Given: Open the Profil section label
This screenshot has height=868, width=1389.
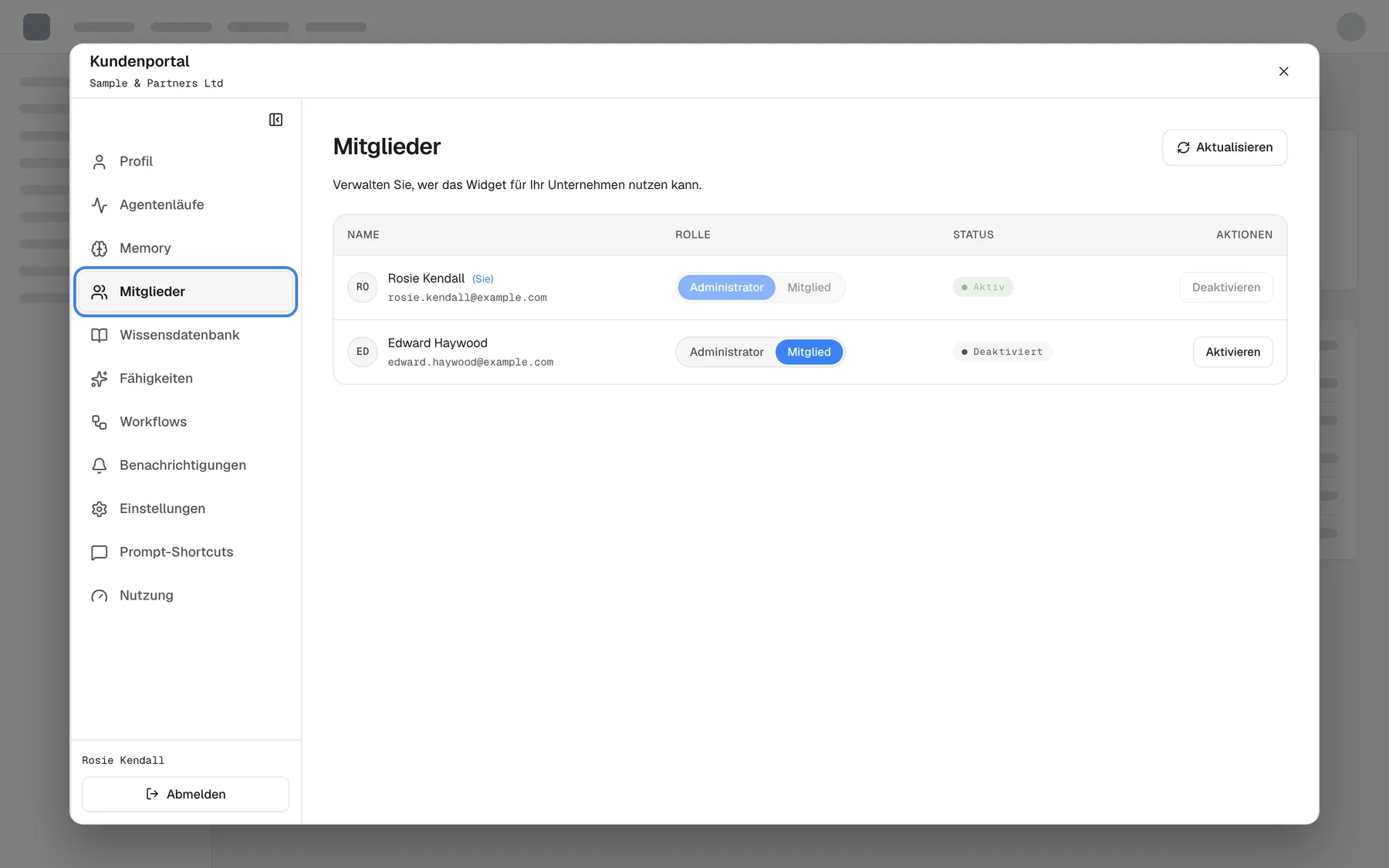Looking at the screenshot, I should tap(136, 161).
